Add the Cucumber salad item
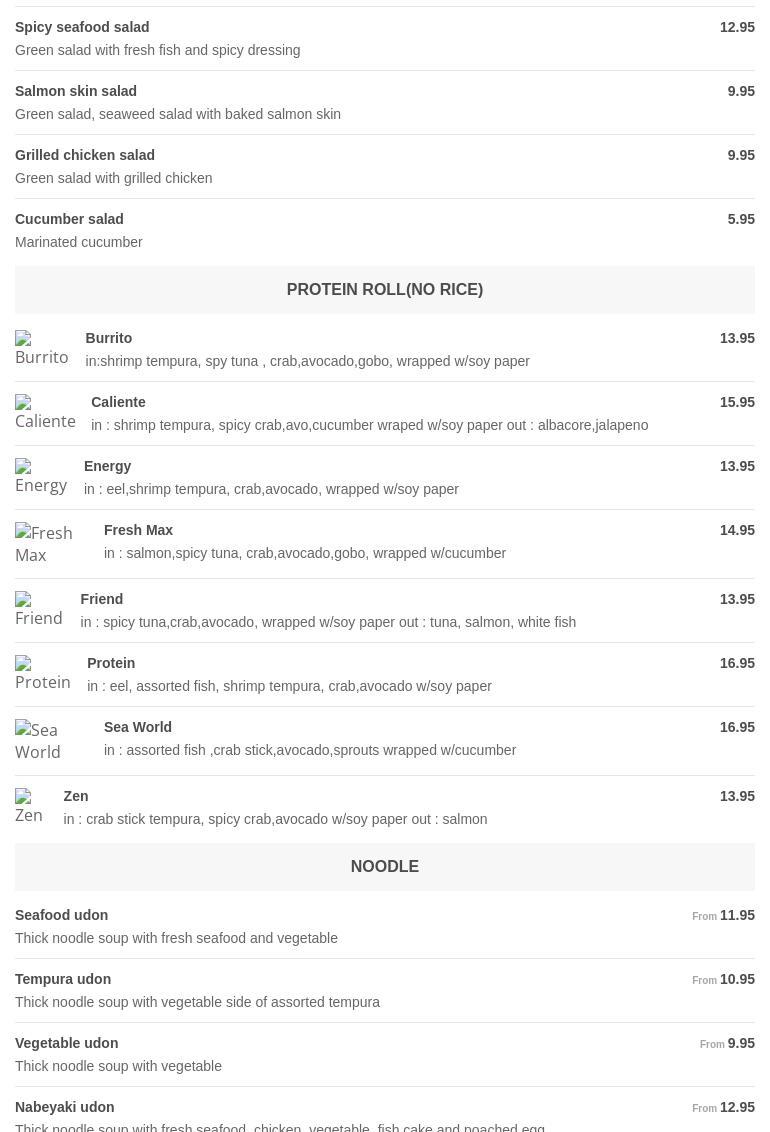Viewport: 770px width, 1132px height. pos(69,219)
